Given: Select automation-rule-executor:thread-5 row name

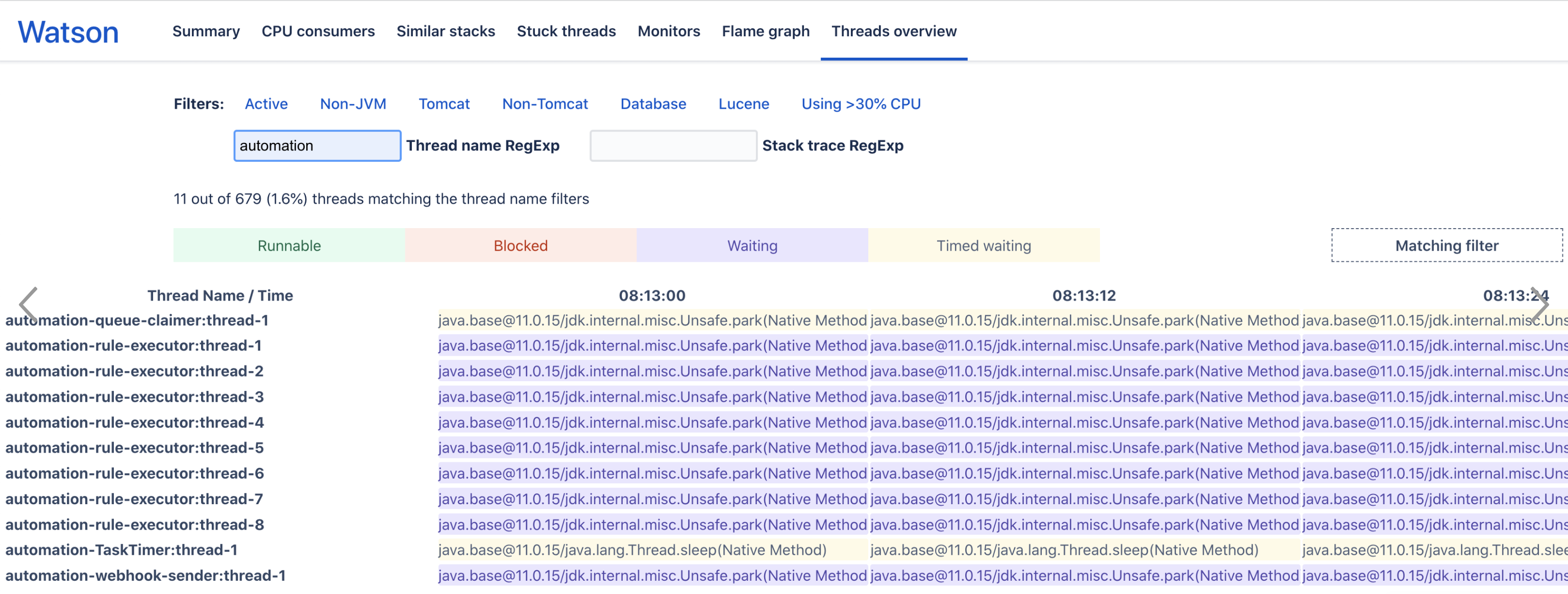Looking at the screenshot, I should (x=135, y=448).
